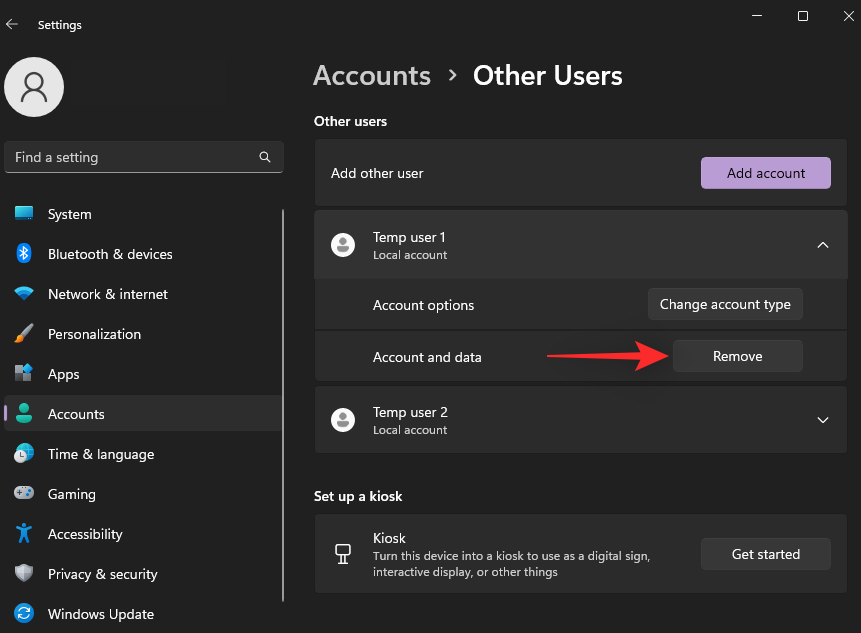Close the Settings window

848,16
